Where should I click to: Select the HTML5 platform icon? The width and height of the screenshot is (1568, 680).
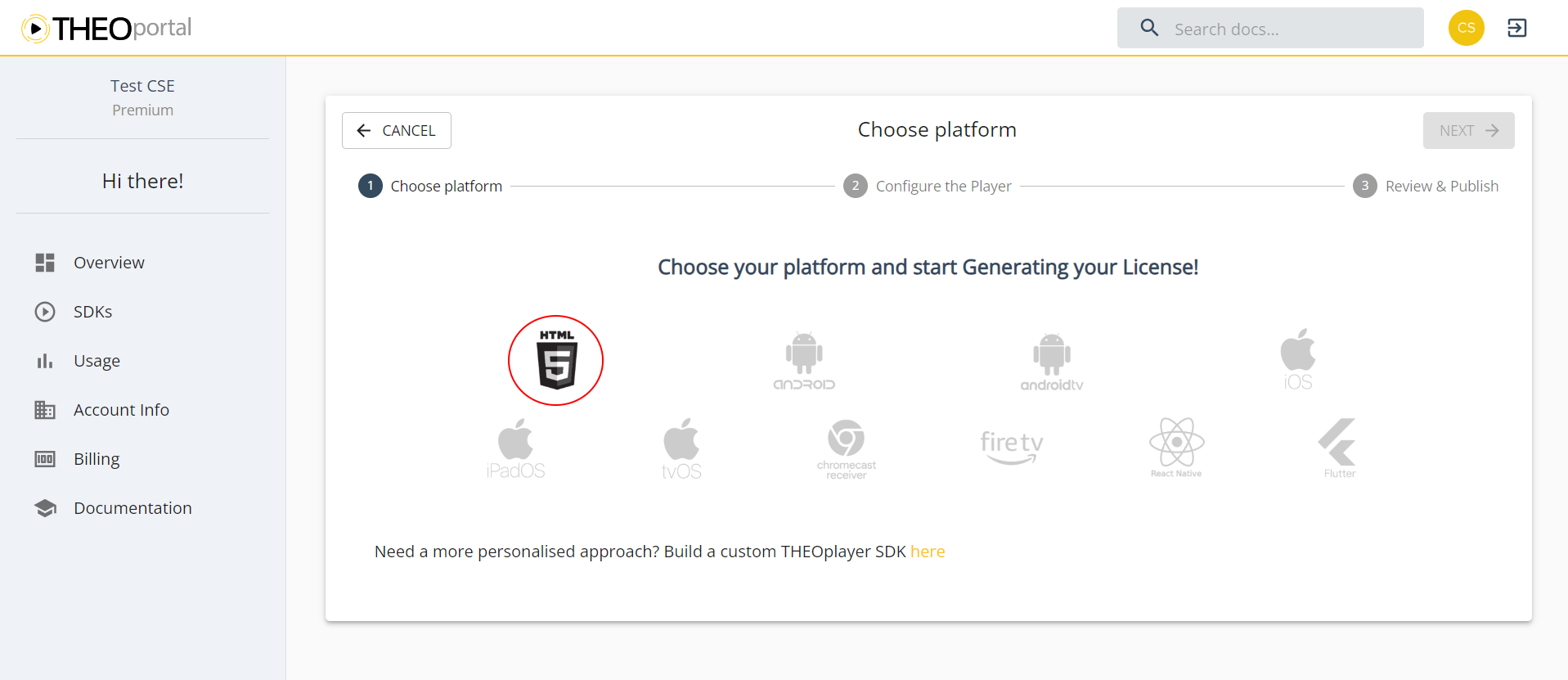pyautogui.click(x=555, y=360)
